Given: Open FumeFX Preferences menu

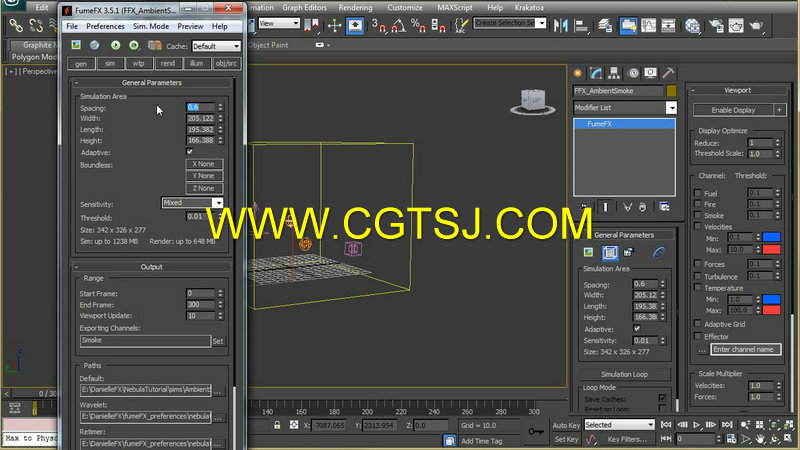Looking at the screenshot, I should (105, 26).
